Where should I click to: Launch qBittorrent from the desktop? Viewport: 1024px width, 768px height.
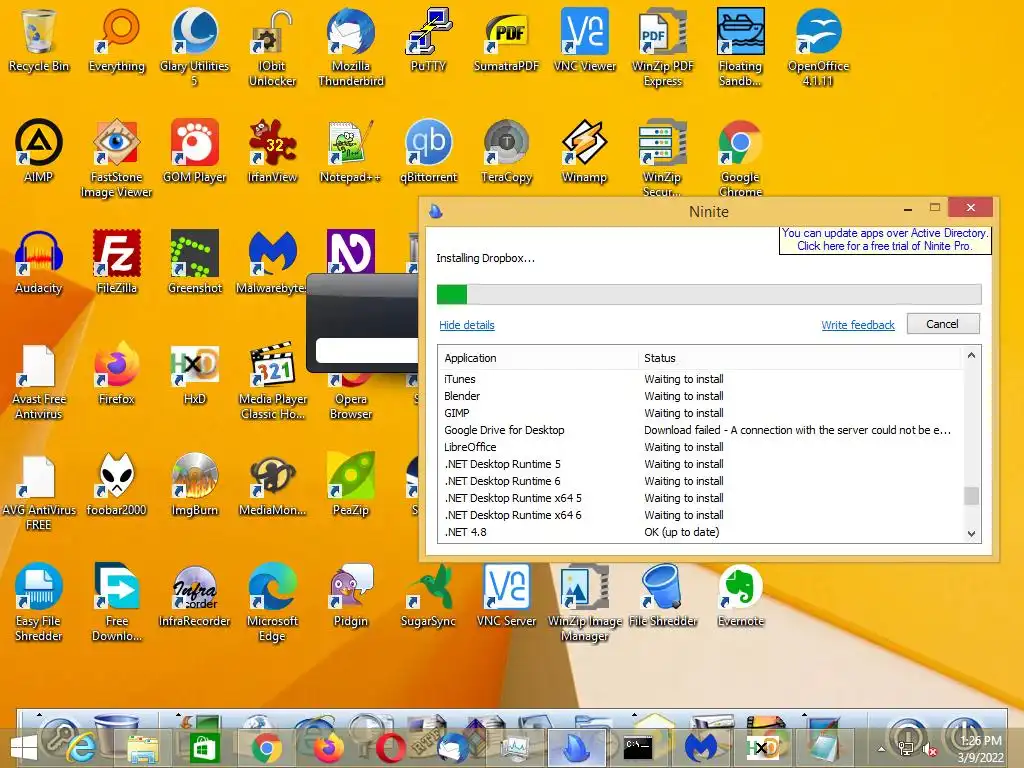428,150
